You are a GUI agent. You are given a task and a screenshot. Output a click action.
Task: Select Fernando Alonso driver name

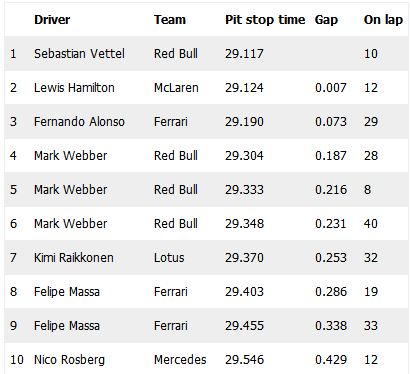pyautogui.click(x=79, y=122)
